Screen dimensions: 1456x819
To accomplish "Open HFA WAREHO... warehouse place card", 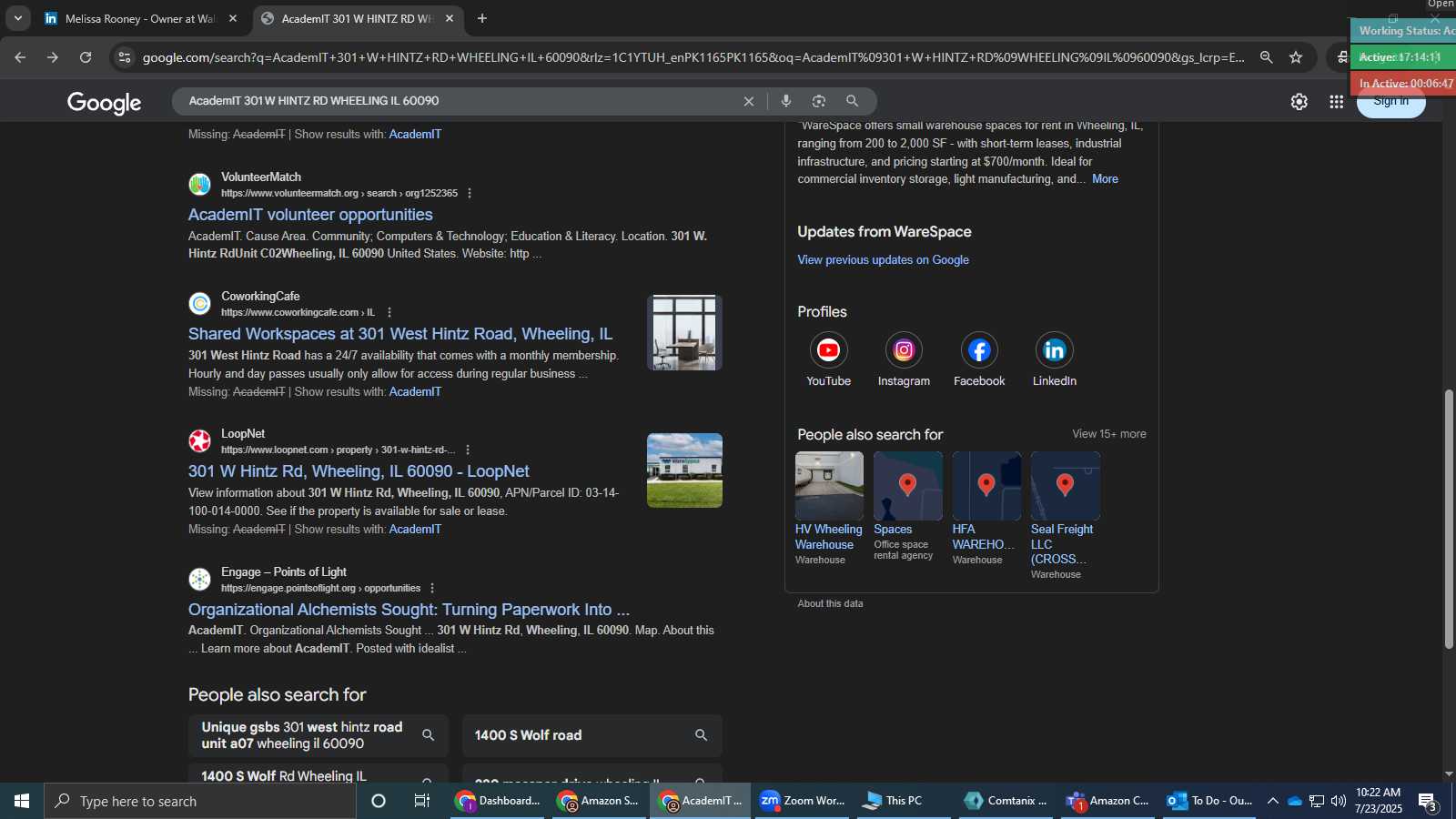I will pos(986,509).
